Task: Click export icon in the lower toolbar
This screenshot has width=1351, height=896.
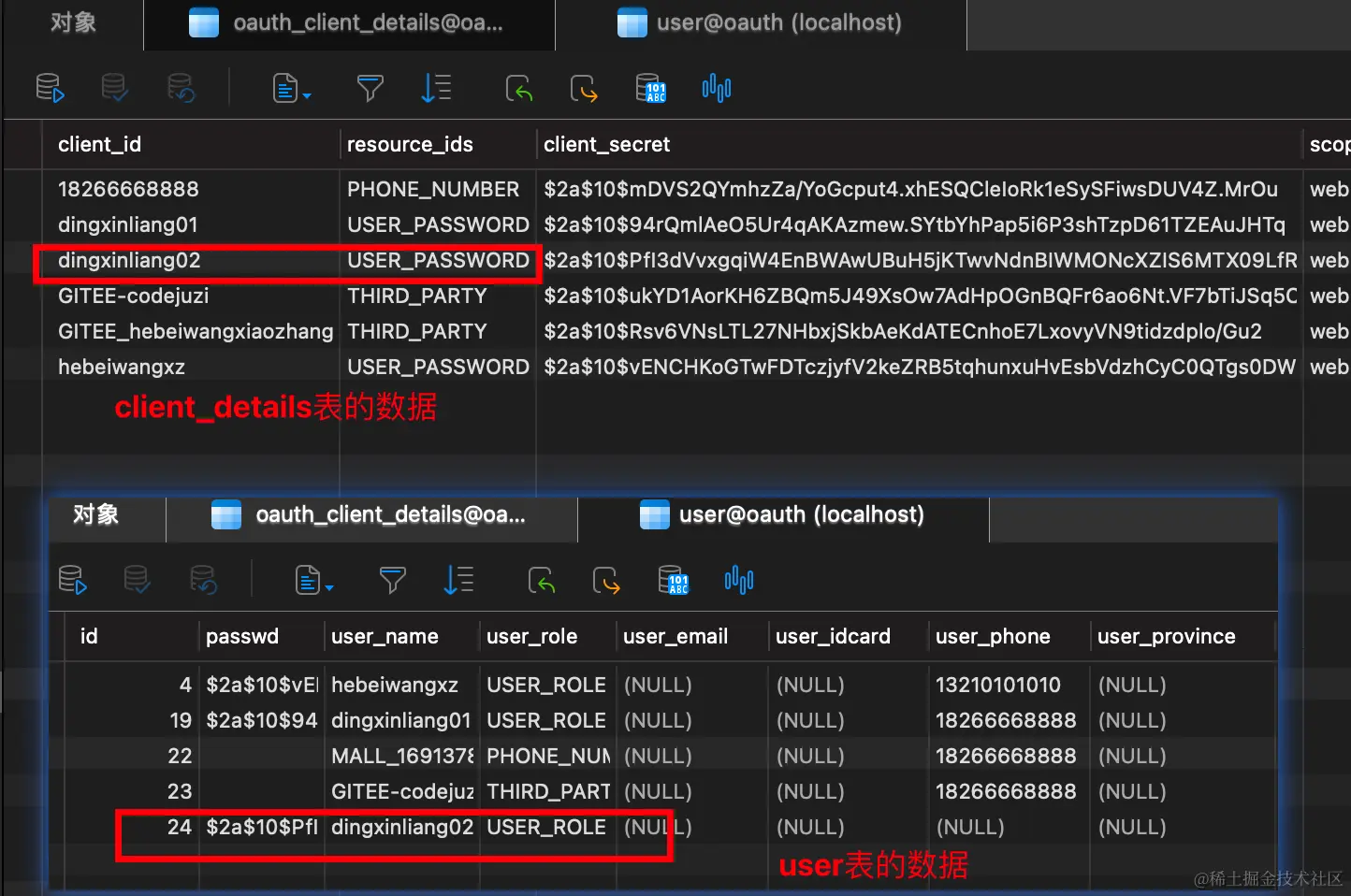Action: pos(606,580)
